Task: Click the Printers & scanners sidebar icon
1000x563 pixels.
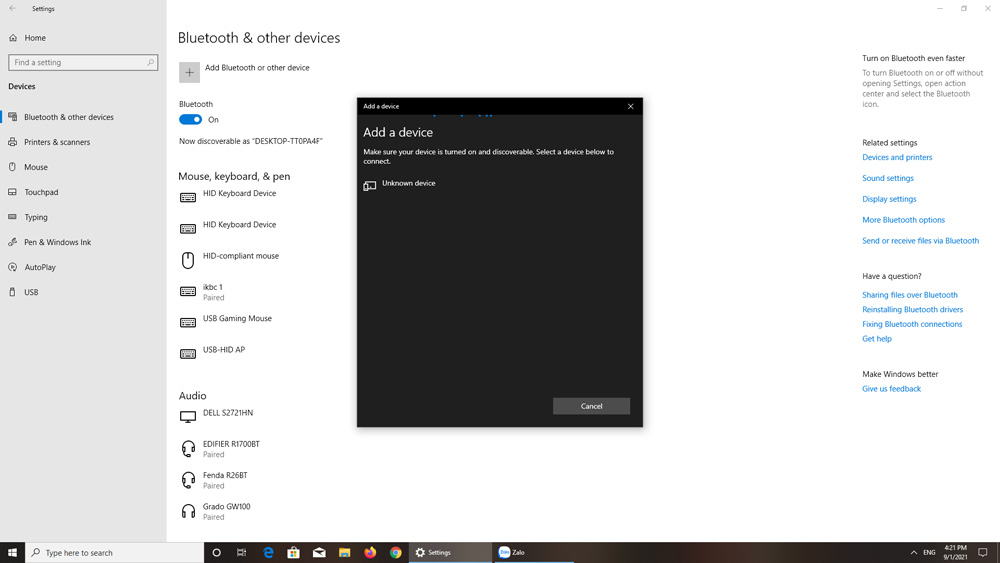Action: (x=13, y=142)
